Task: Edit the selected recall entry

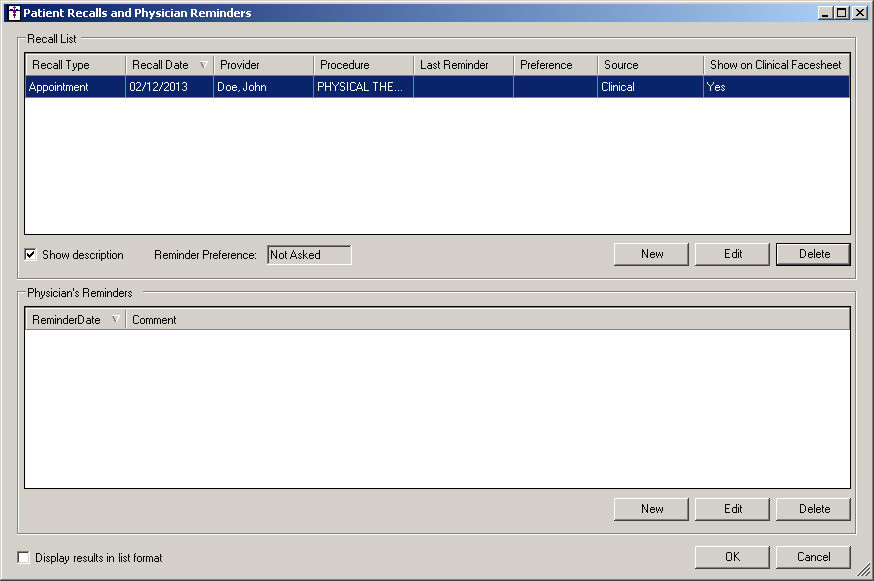Action: coord(732,254)
